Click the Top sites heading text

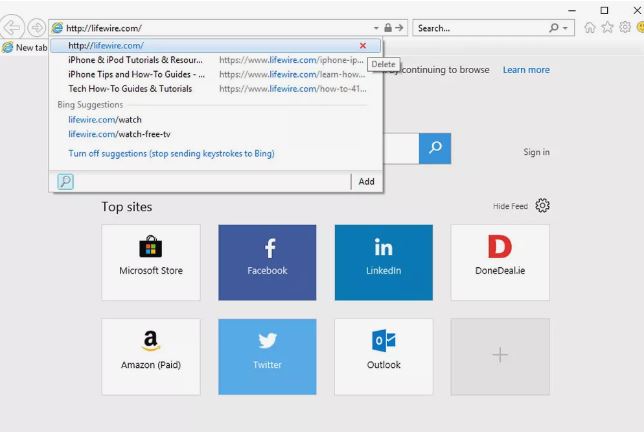[x=127, y=207]
